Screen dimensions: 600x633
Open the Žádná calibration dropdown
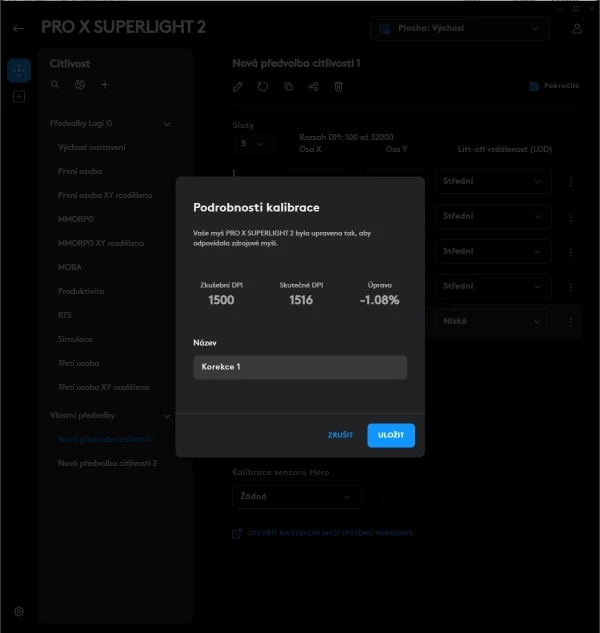[297, 497]
